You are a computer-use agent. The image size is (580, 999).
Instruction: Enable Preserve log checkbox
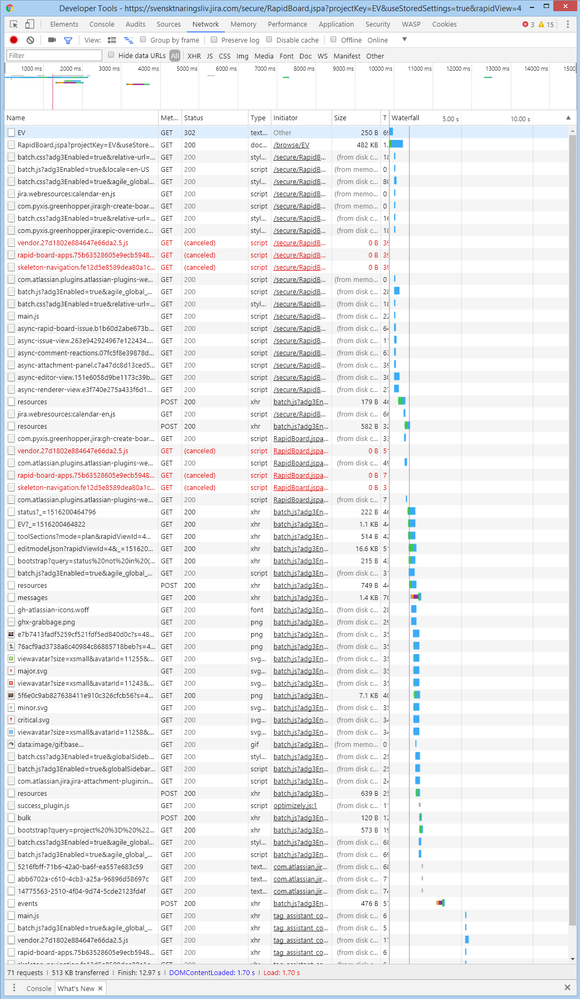[x=214, y=40]
